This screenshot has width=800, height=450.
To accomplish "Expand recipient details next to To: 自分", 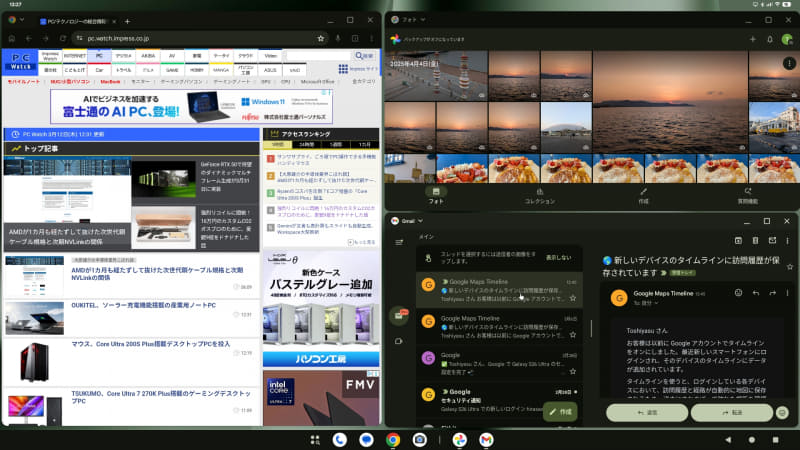I will click(657, 303).
